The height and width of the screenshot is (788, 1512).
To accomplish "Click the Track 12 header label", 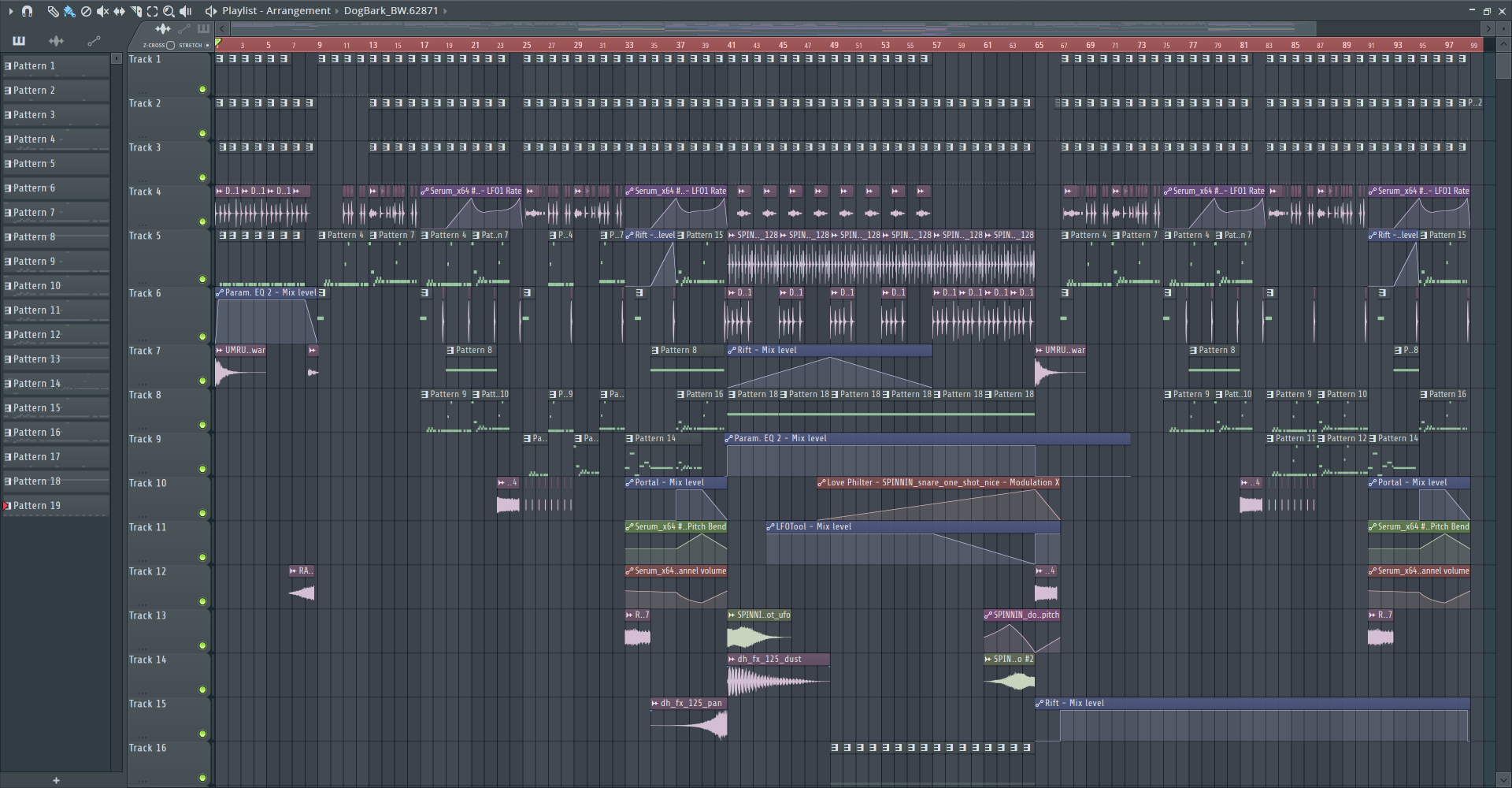I will (x=148, y=571).
